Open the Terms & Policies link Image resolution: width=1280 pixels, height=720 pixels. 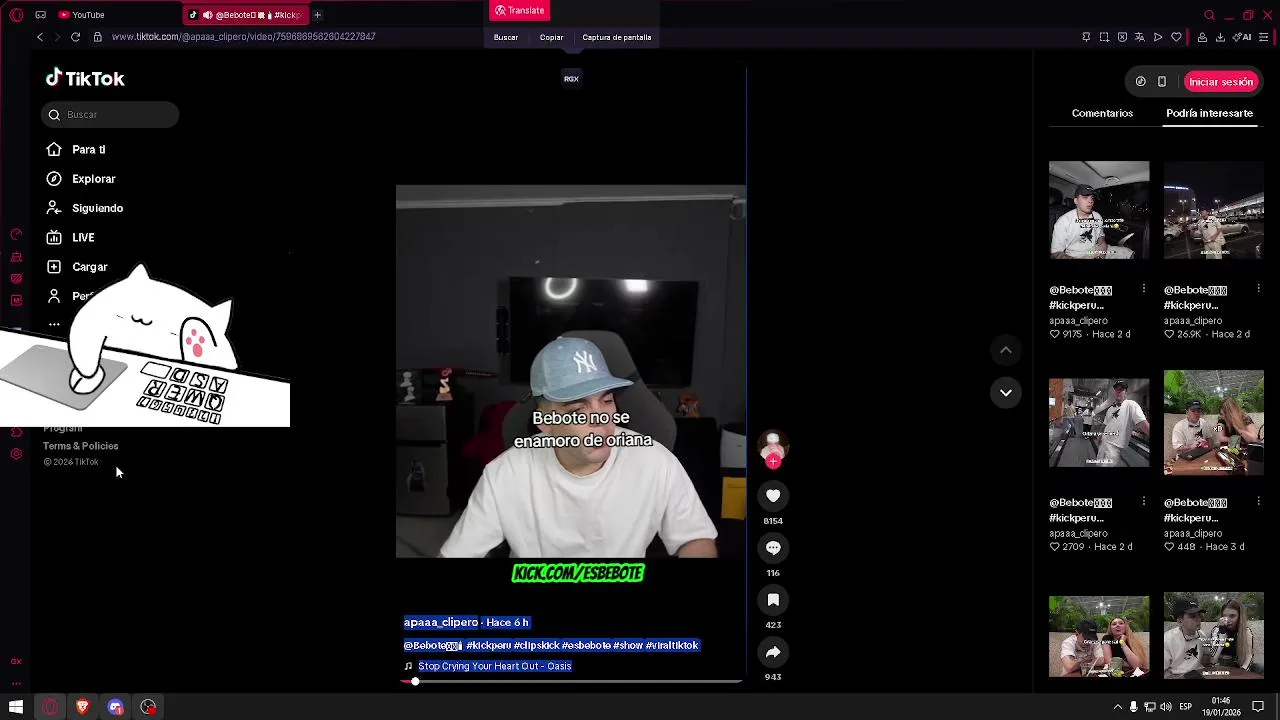pos(80,446)
